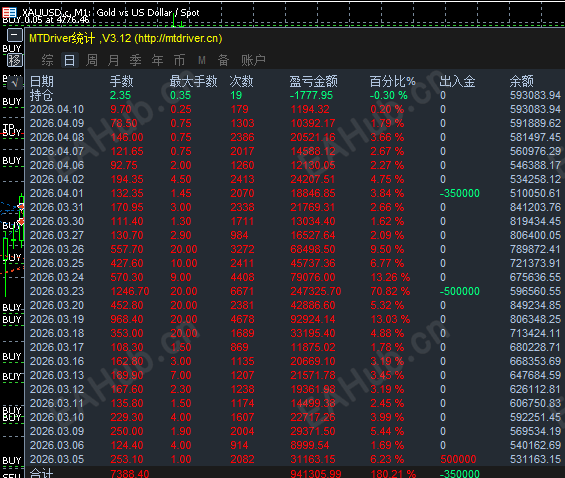565x478 pixels.
Task: Switch to the 季 quarterly tab
Action: point(135,60)
